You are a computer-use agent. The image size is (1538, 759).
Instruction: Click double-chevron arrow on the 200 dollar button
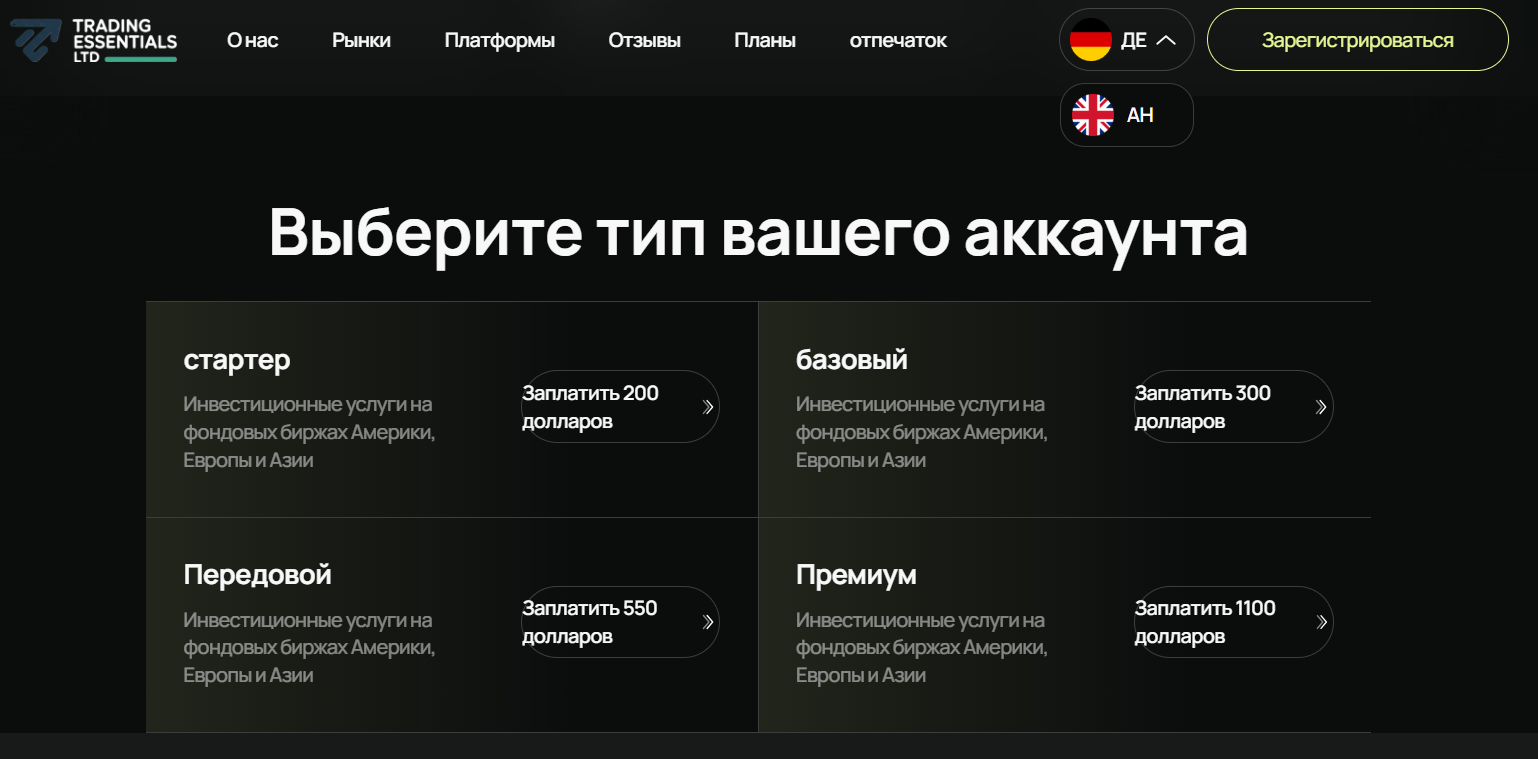point(708,407)
